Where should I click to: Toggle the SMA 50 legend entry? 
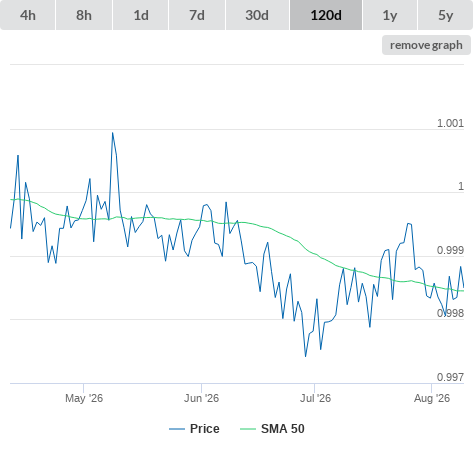coord(283,429)
